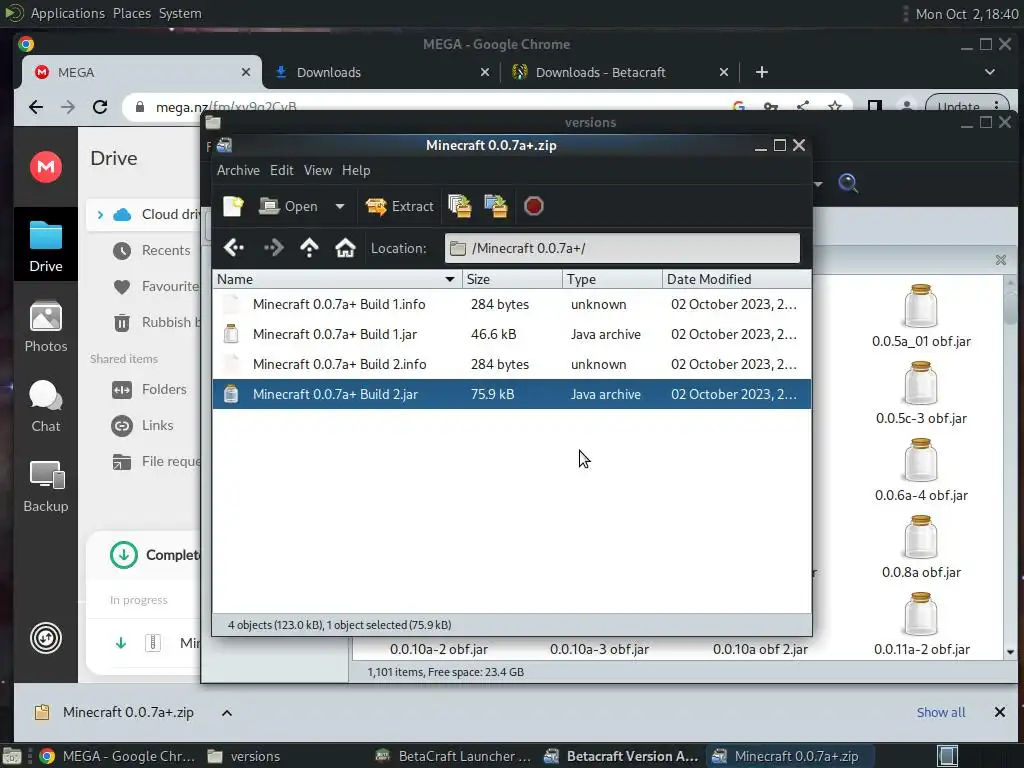This screenshot has width=1024, height=768.
Task: Open Rubbish bin in MEGA
Action: tap(155, 323)
